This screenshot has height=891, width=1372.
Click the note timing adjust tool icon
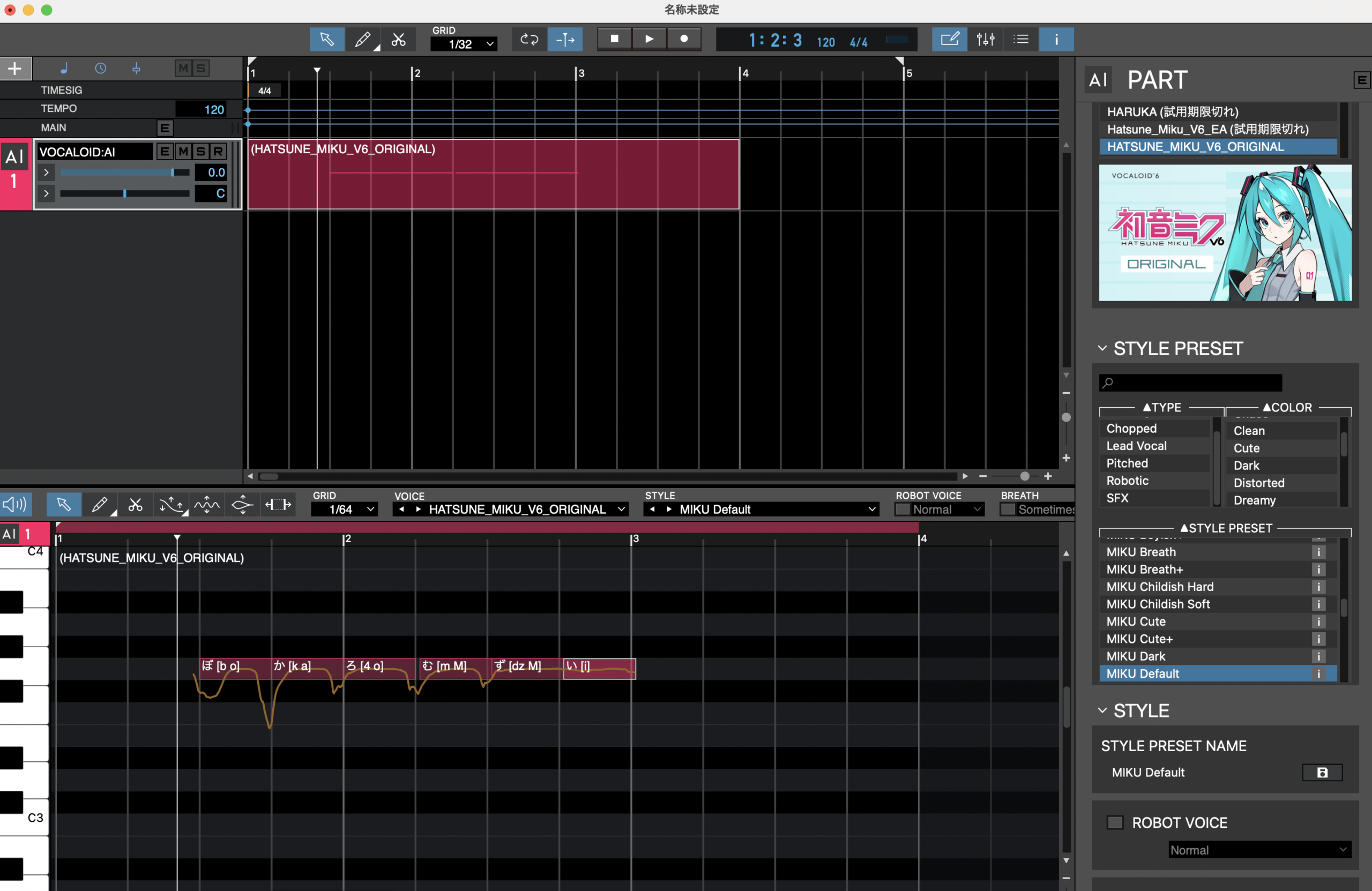[x=278, y=505]
